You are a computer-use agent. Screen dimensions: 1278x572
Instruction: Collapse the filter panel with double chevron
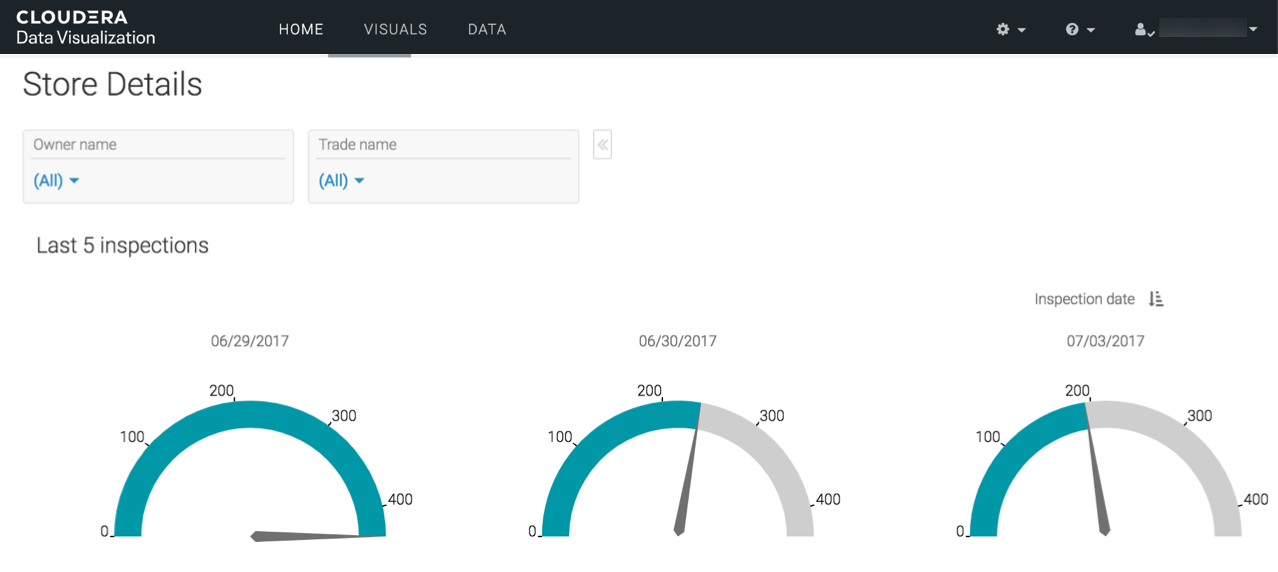click(x=602, y=145)
